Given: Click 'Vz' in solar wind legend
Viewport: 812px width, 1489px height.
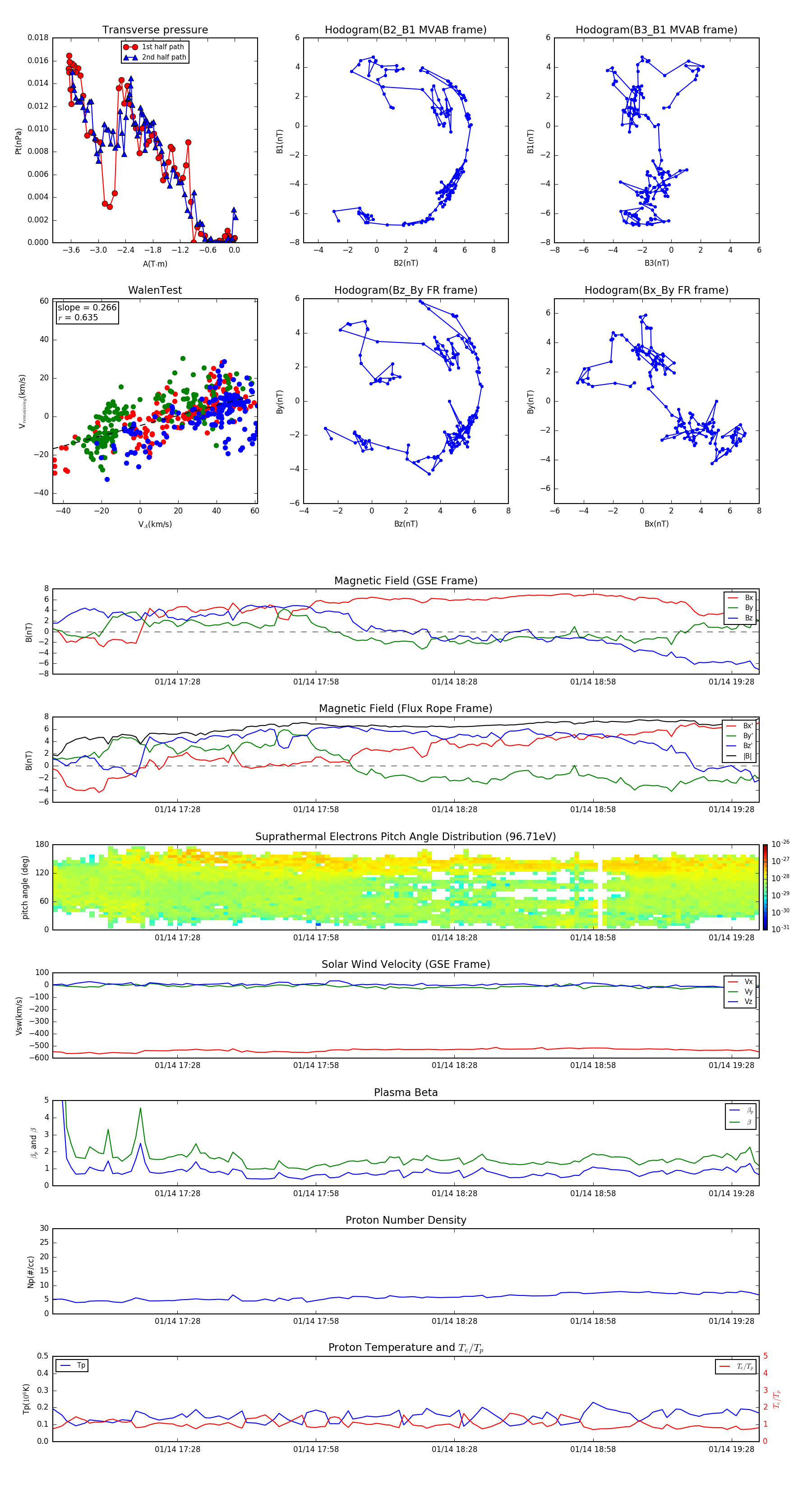Looking at the screenshot, I should tap(748, 1002).
